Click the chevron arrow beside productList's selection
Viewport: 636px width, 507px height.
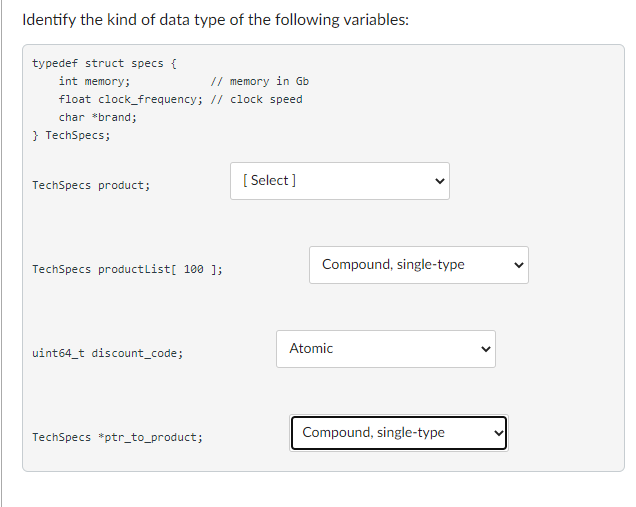point(519,265)
